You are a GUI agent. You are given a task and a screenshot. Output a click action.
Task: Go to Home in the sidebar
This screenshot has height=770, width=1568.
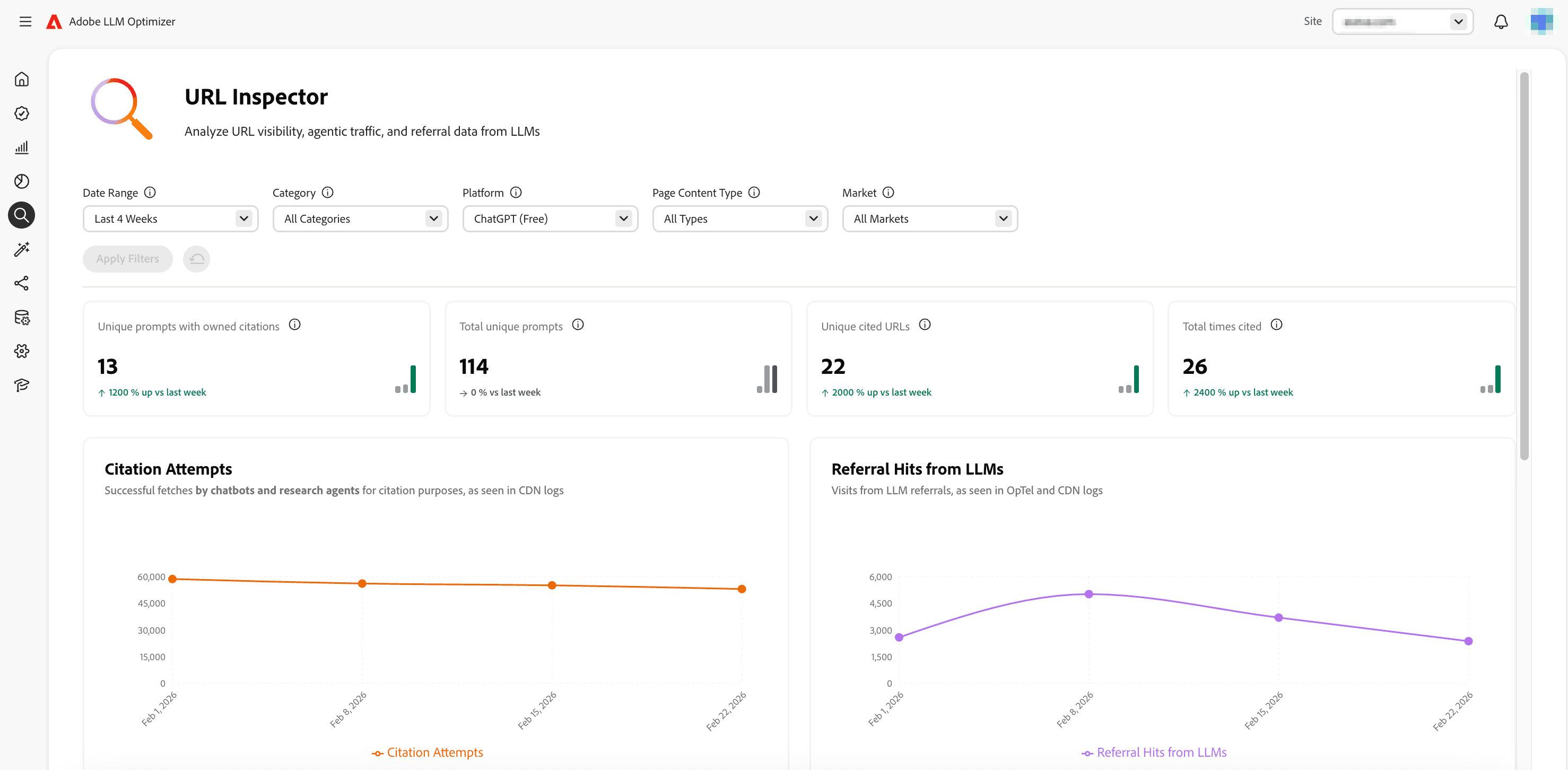22,79
